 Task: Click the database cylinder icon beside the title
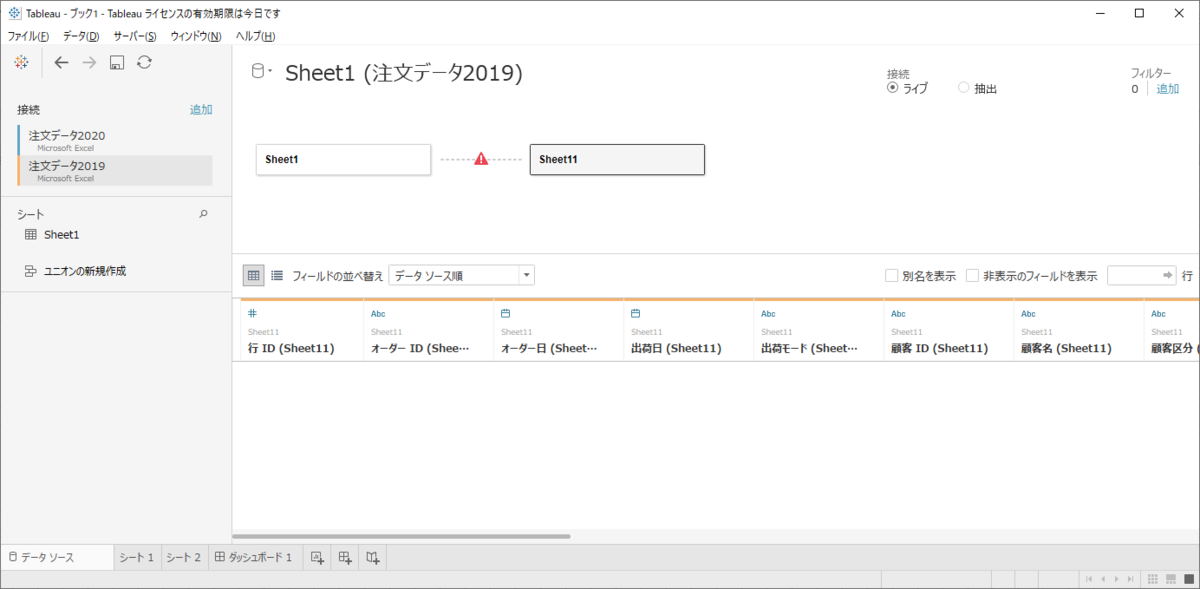pos(257,72)
